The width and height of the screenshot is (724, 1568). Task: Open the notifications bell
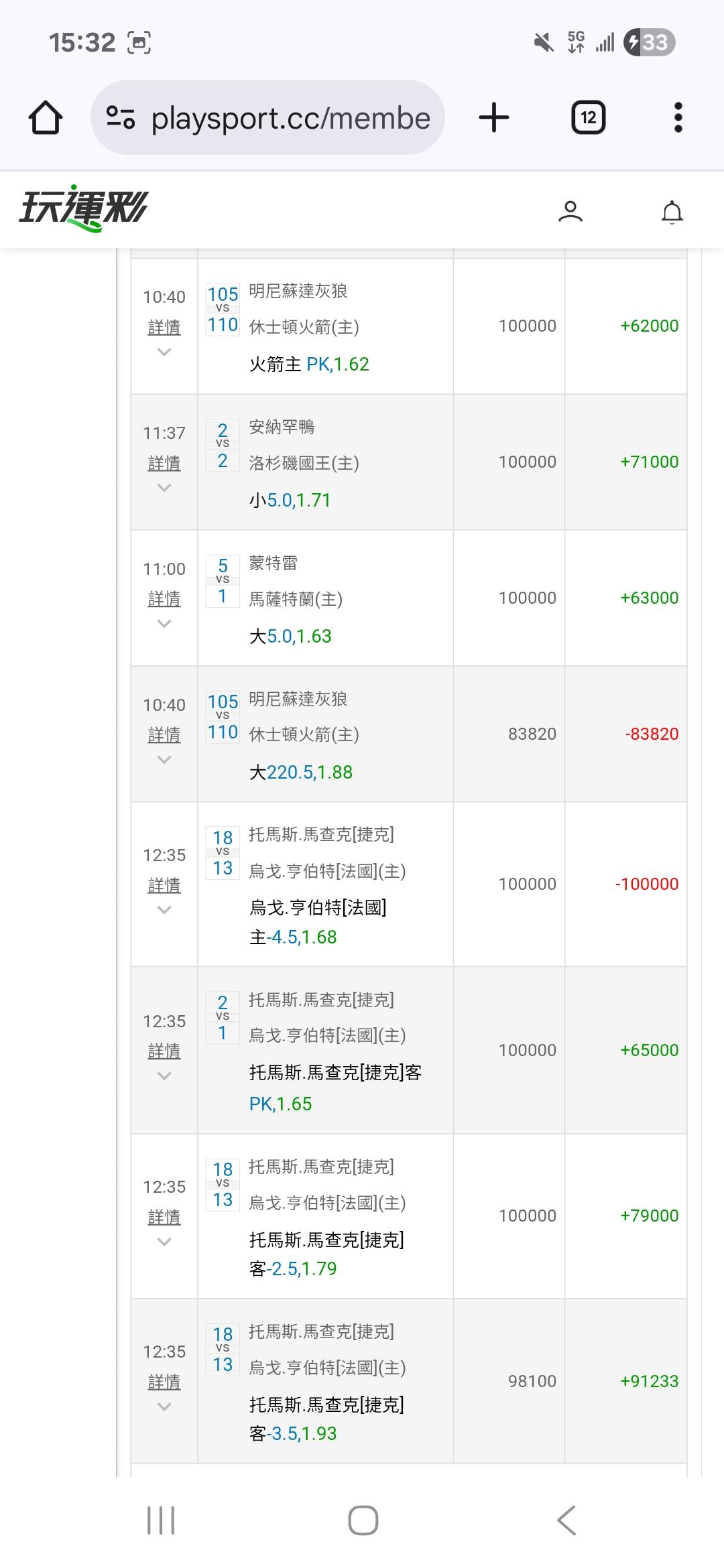(672, 212)
